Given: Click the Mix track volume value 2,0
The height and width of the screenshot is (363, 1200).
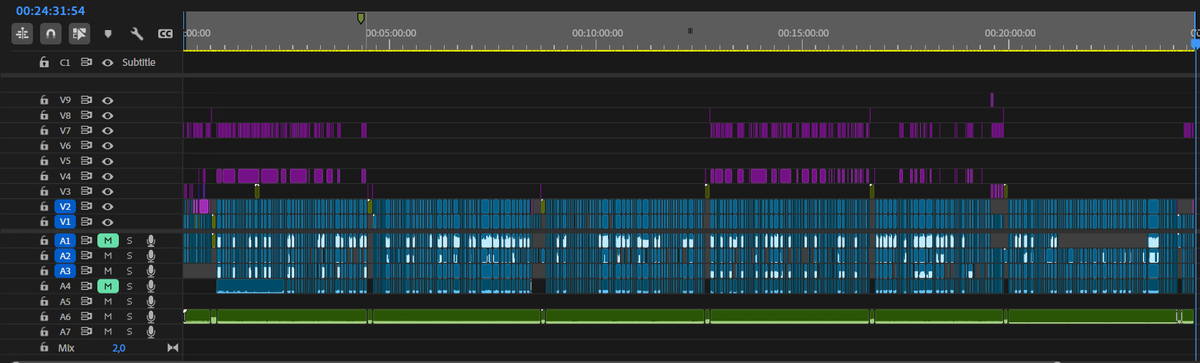Looking at the screenshot, I should (119, 347).
